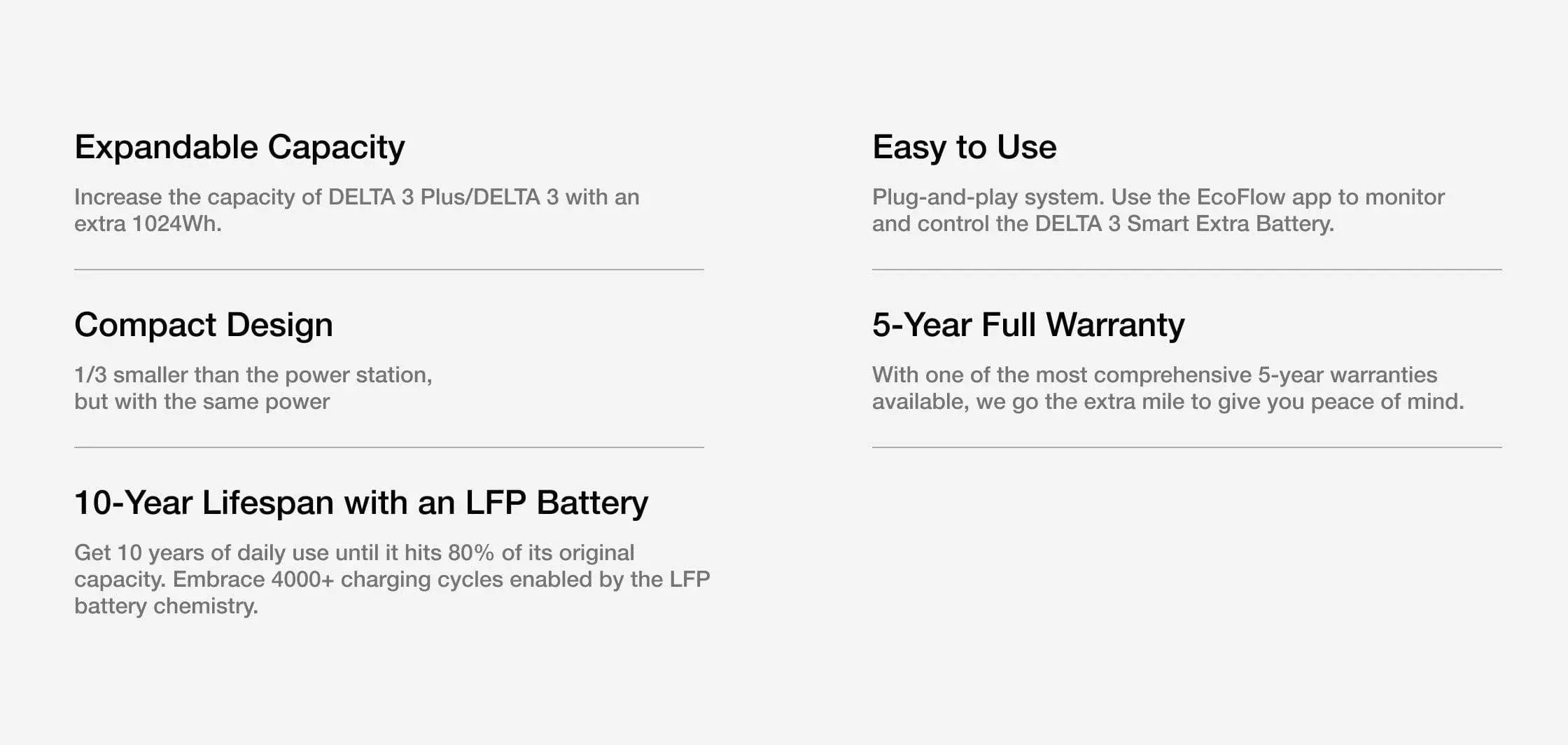Image resolution: width=1568 pixels, height=745 pixels.
Task: Click the 5-Year Full Warranty heading
Action: click(x=1028, y=325)
